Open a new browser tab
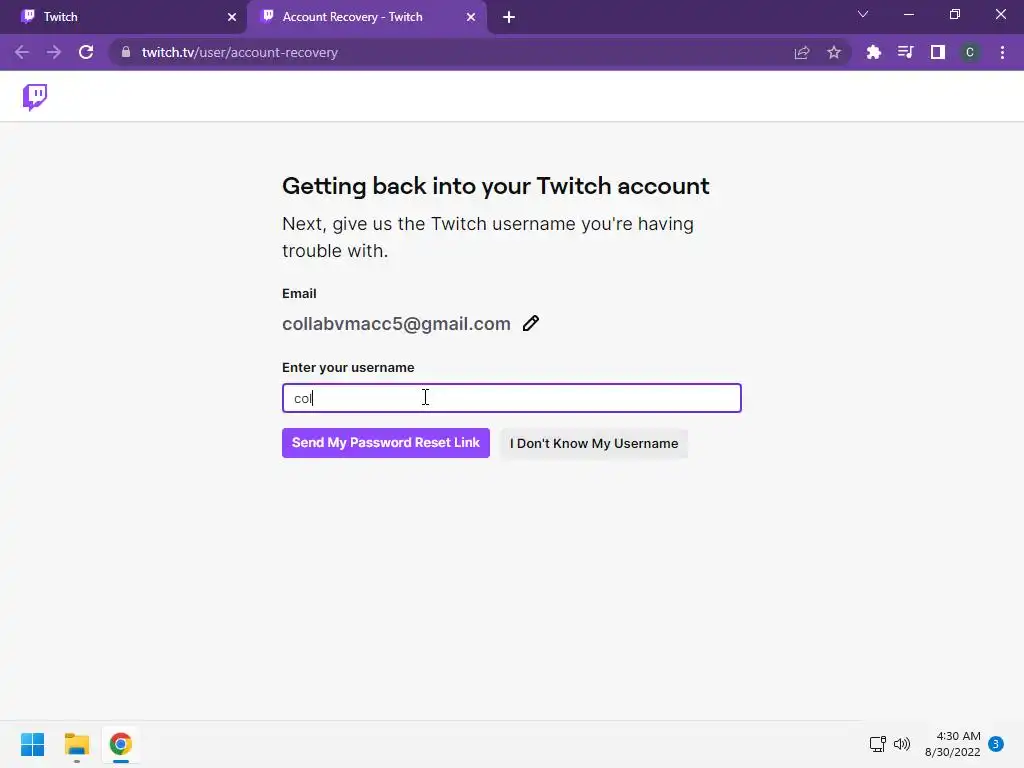Viewport: 1024px width, 768px height. [509, 17]
